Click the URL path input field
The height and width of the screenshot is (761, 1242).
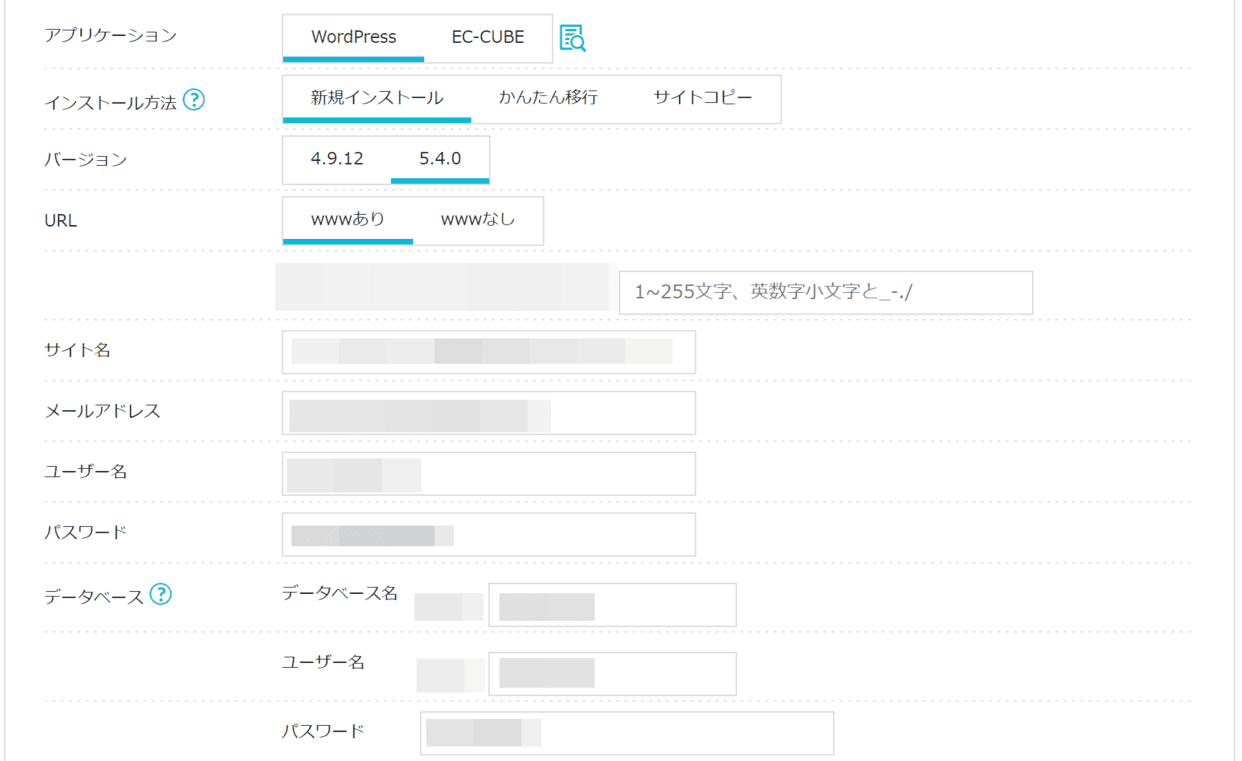tap(825, 293)
